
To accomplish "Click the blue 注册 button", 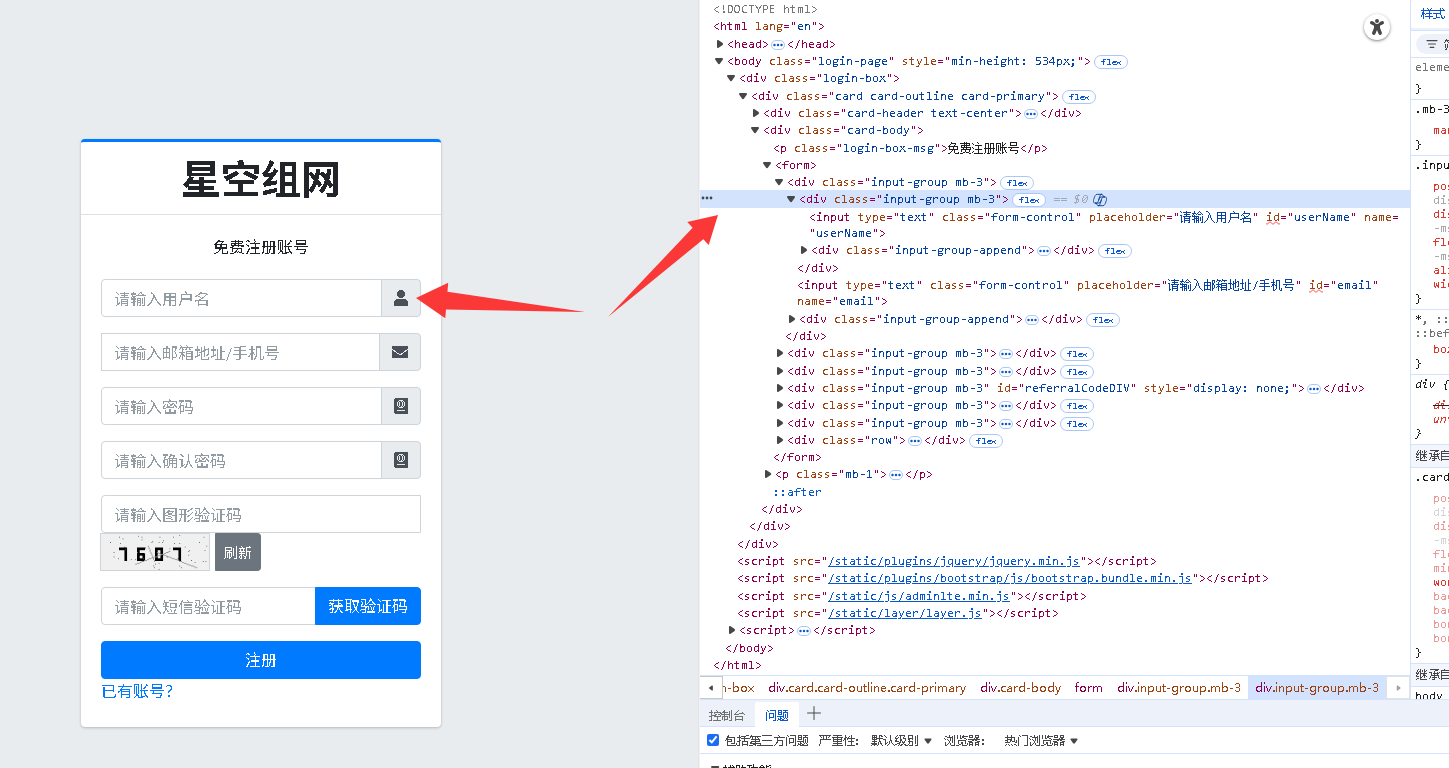I will (x=260, y=660).
